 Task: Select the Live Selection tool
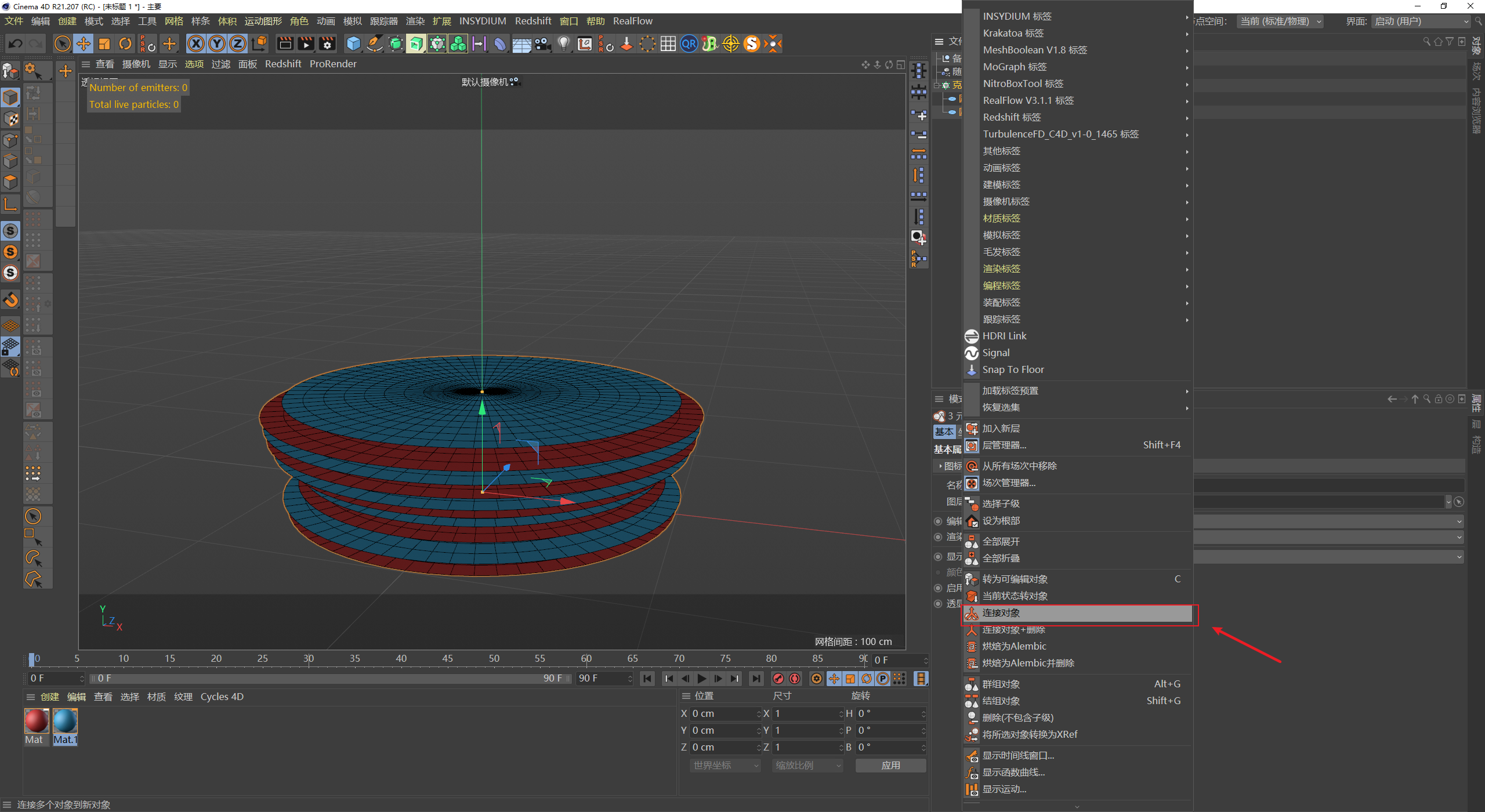[x=62, y=43]
